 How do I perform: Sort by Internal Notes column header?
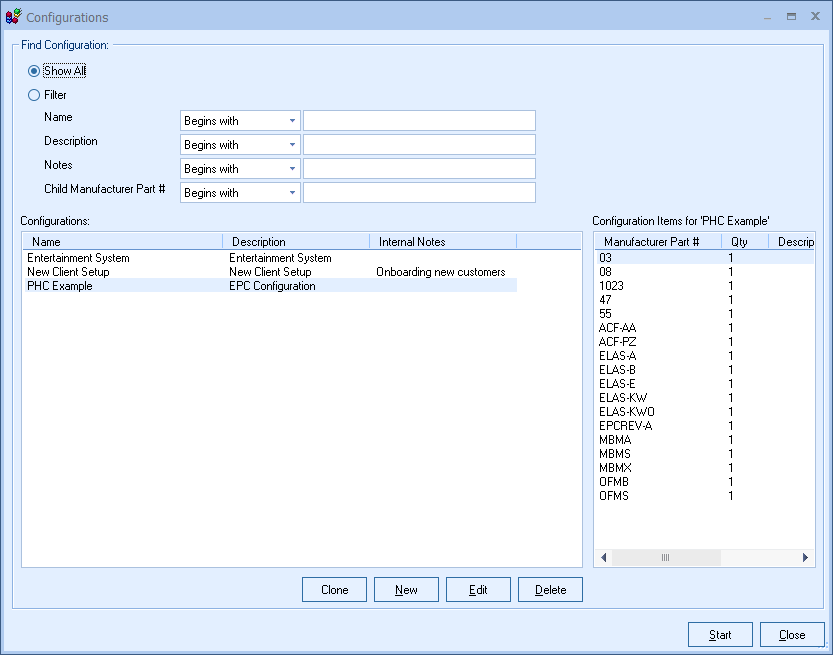pos(442,241)
